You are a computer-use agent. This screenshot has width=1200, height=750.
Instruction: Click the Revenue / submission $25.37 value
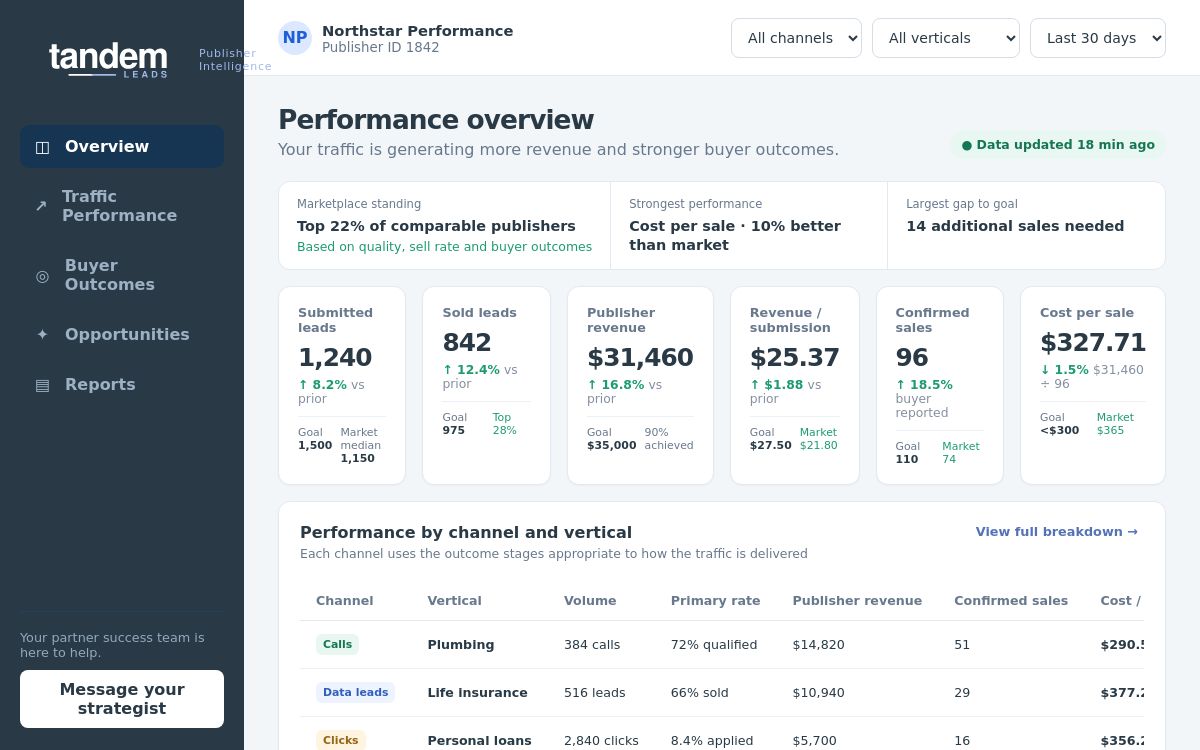795,358
